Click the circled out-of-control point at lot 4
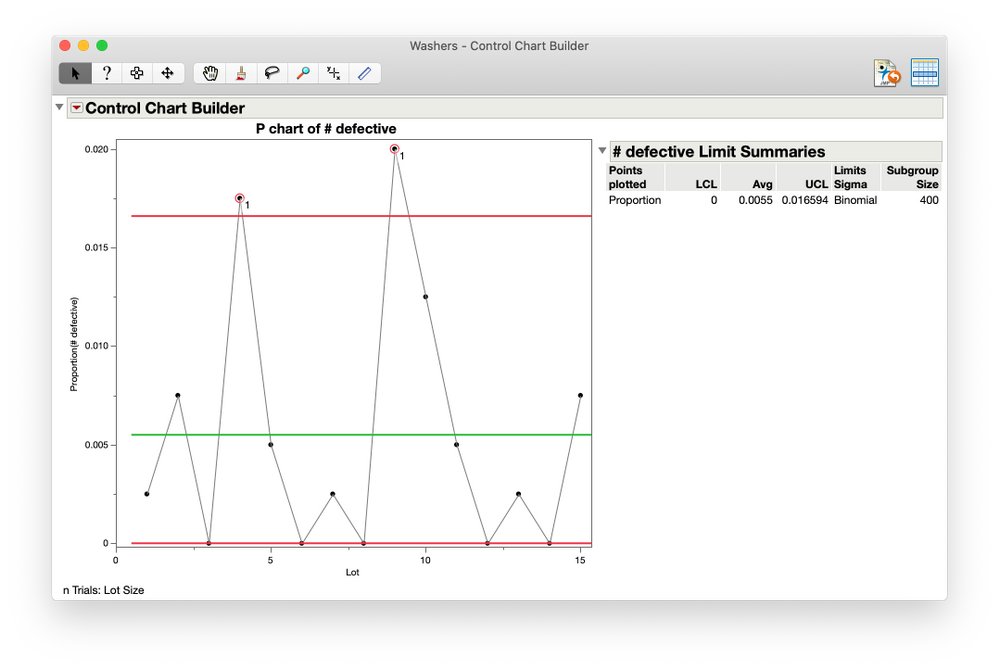The height and width of the screenshot is (669, 999). (x=240, y=198)
